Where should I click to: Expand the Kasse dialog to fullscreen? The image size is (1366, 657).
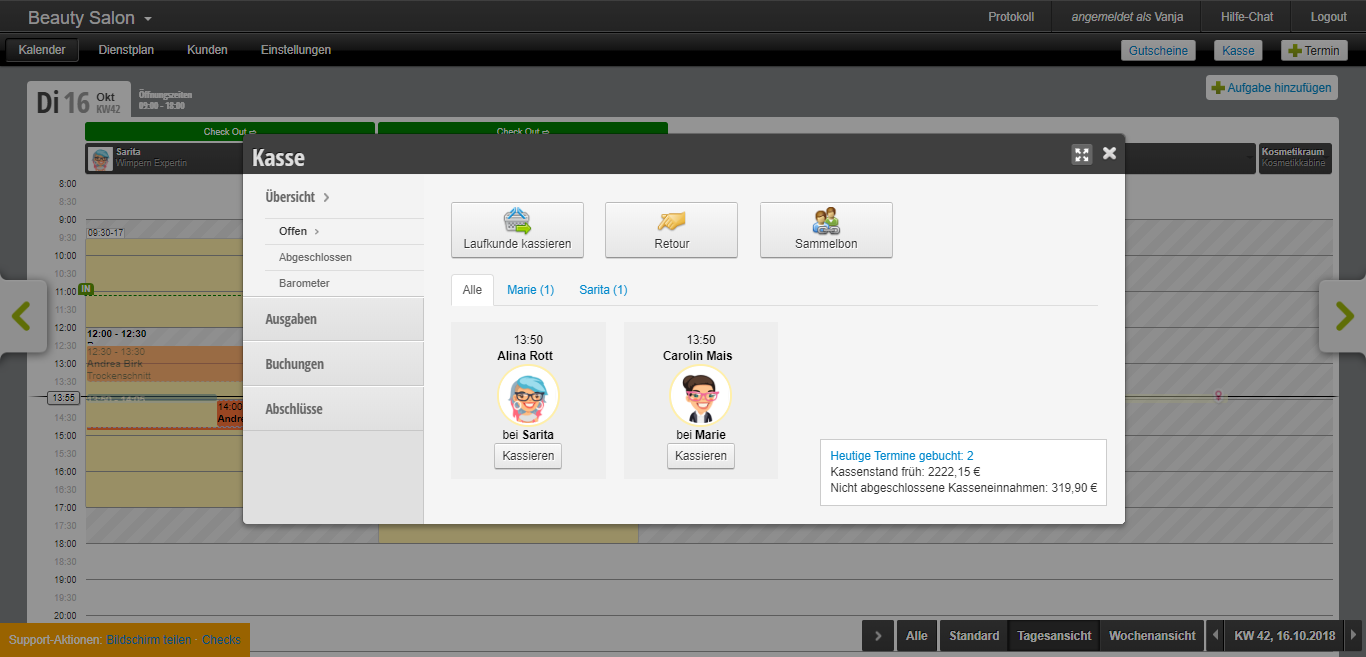(1081, 154)
